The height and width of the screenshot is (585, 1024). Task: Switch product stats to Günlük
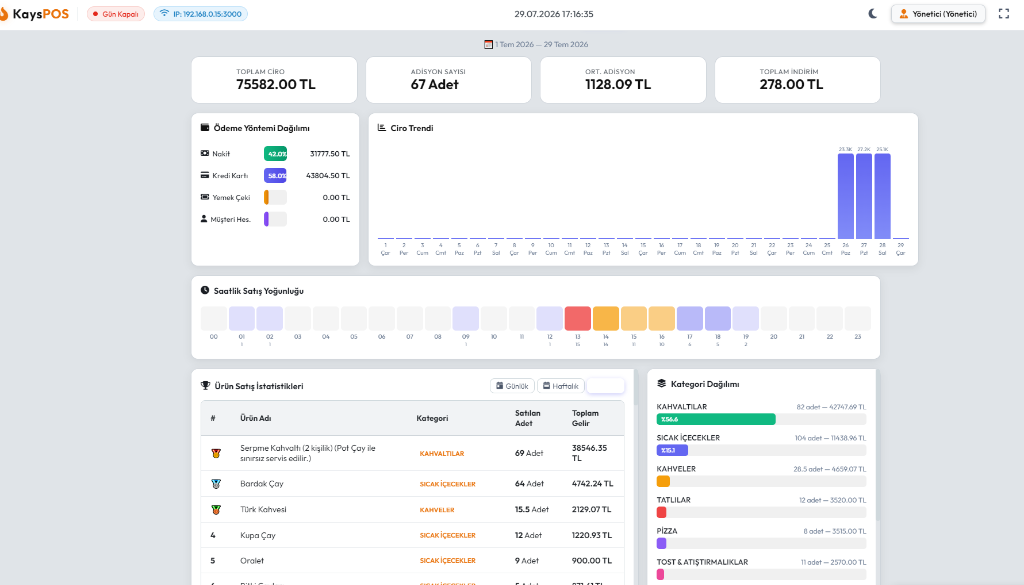point(513,386)
